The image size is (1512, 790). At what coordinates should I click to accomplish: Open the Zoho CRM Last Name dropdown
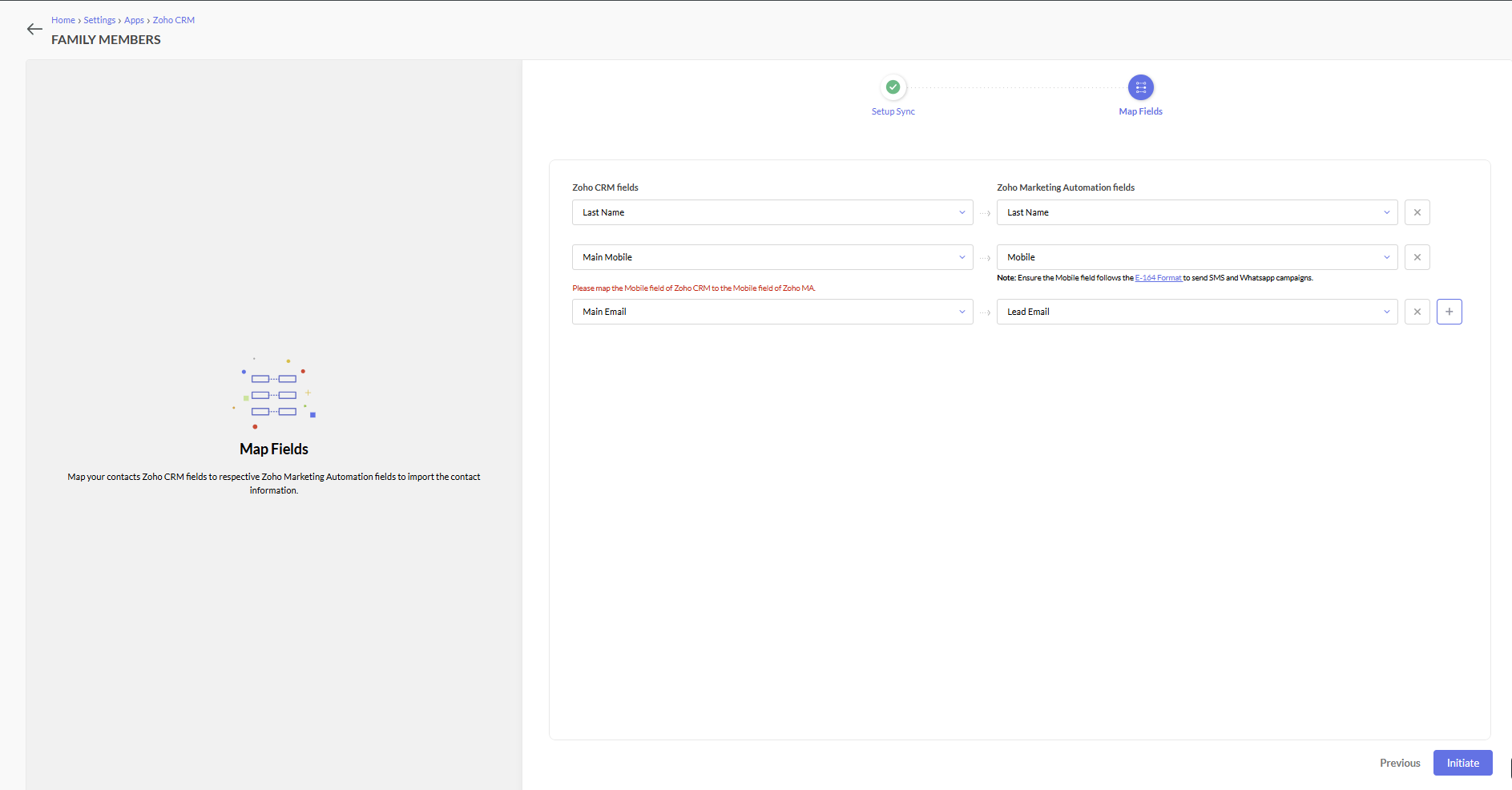[x=772, y=212]
